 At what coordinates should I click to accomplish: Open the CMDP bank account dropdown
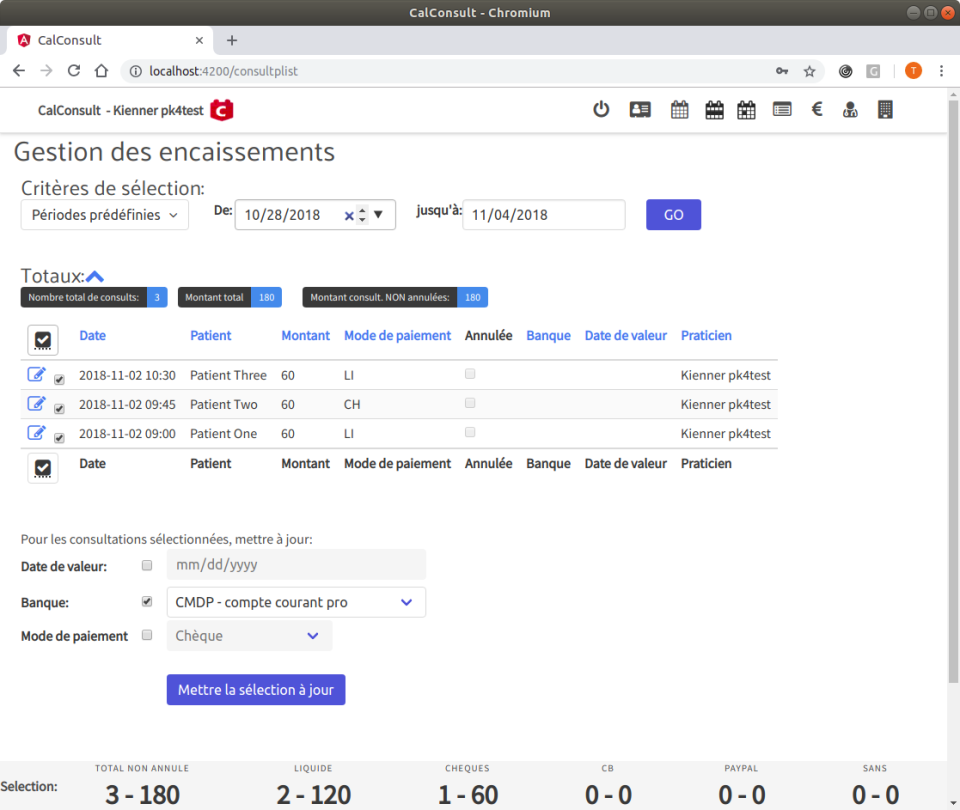[296, 602]
